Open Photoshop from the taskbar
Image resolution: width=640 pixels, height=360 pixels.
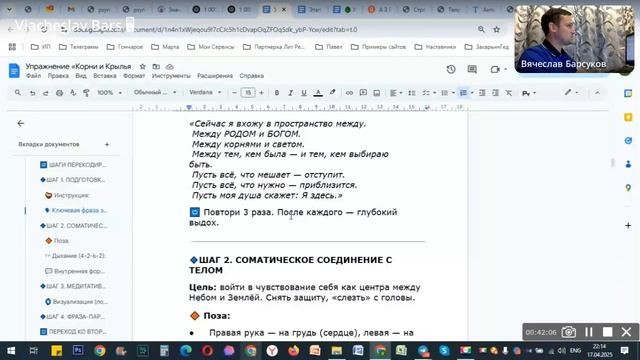tap(78, 351)
